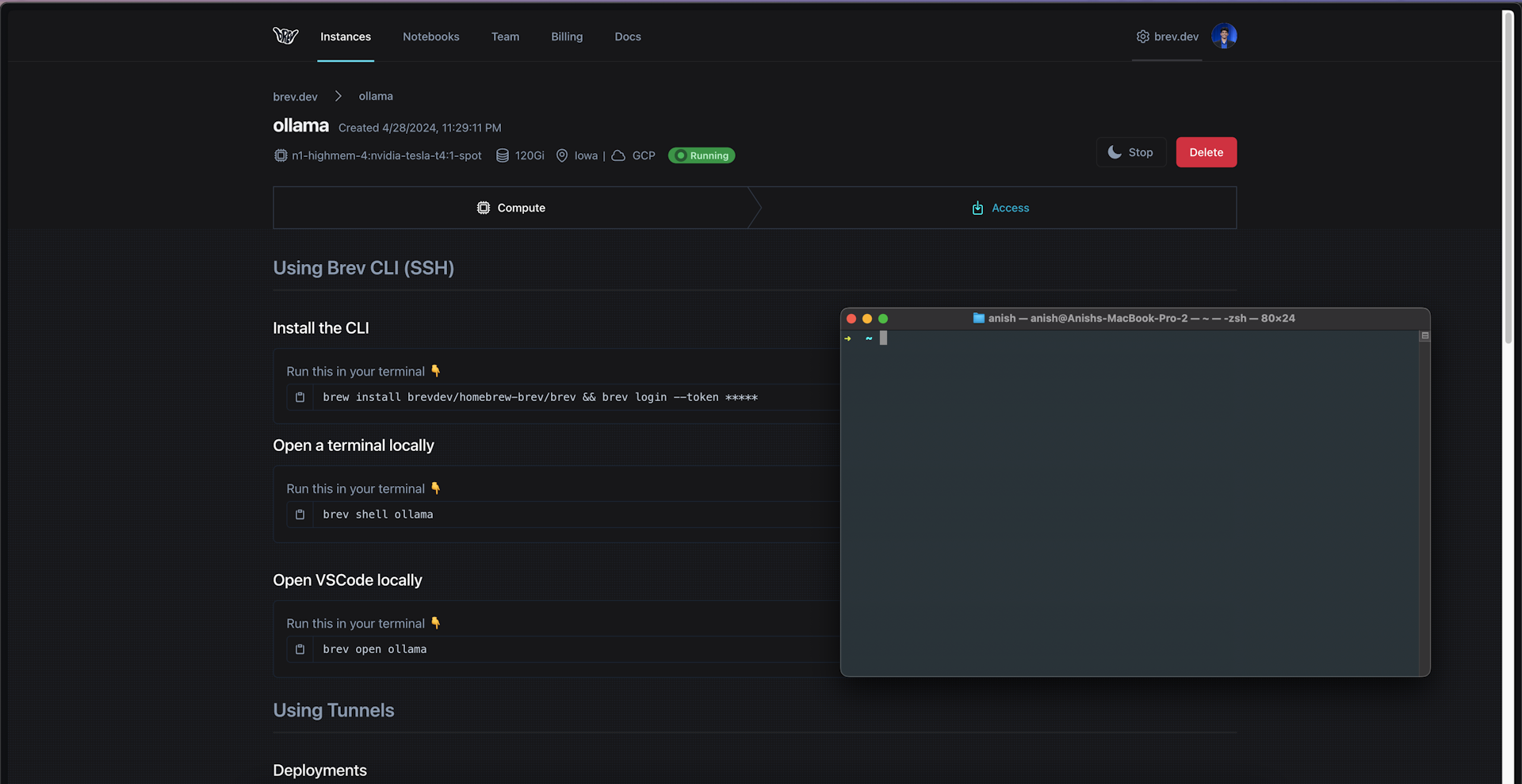This screenshot has height=784, width=1522.
Task: Copy the brew install command
Action: click(300, 397)
